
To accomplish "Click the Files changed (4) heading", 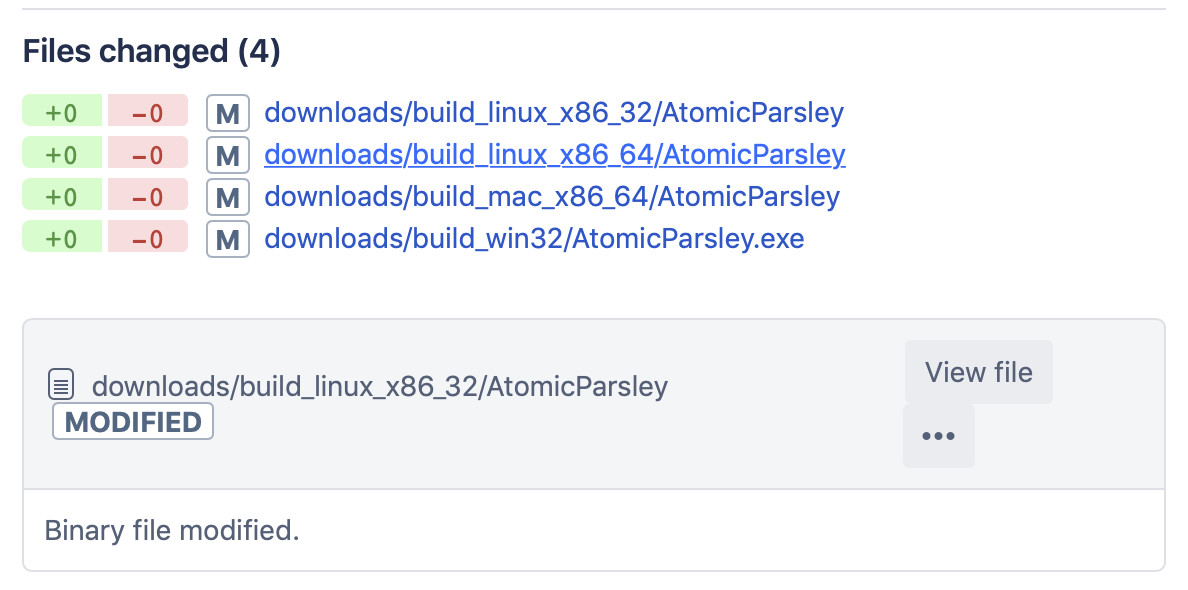I will click(x=152, y=51).
